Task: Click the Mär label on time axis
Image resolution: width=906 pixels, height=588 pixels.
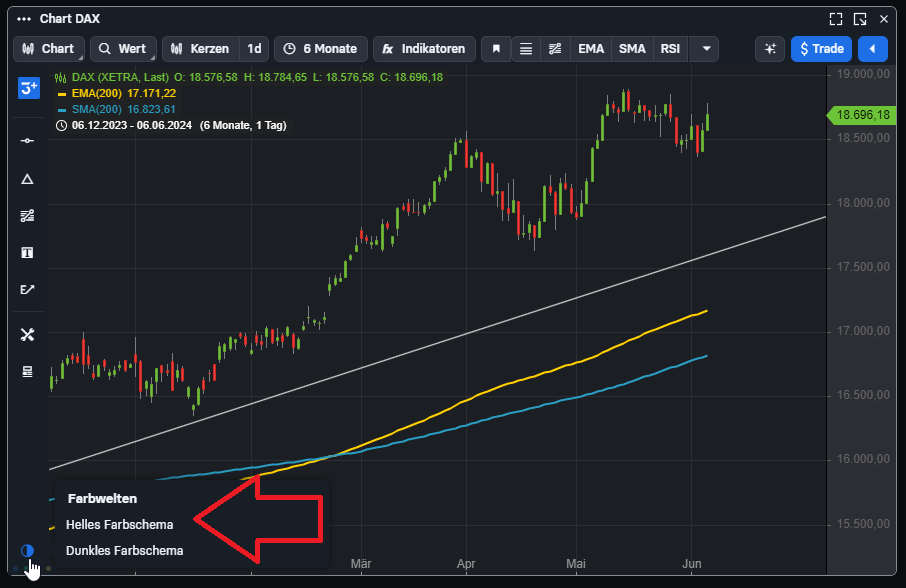Action: coord(361,564)
